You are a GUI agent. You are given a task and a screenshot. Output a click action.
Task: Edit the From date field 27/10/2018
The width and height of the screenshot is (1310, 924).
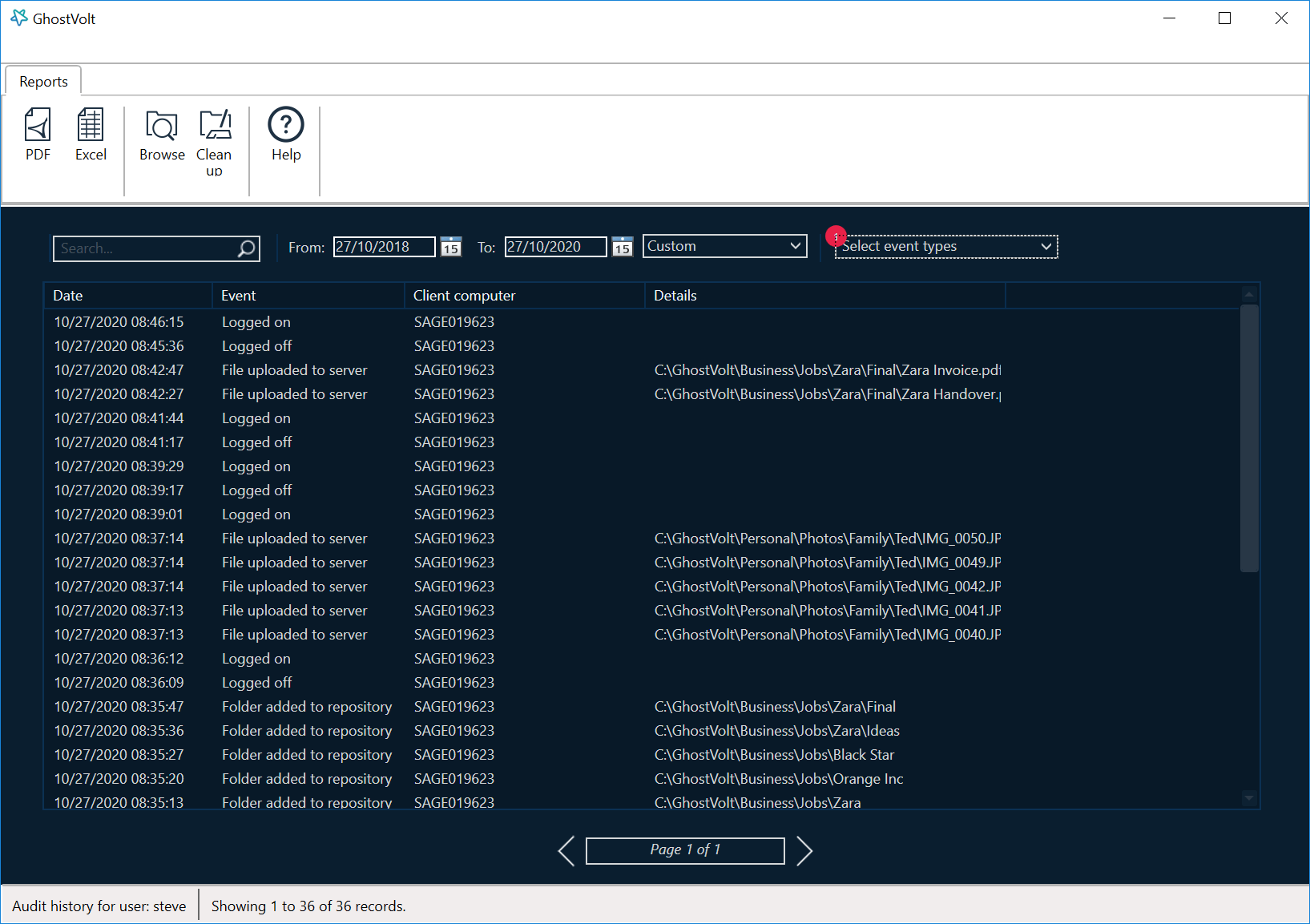tap(385, 247)
